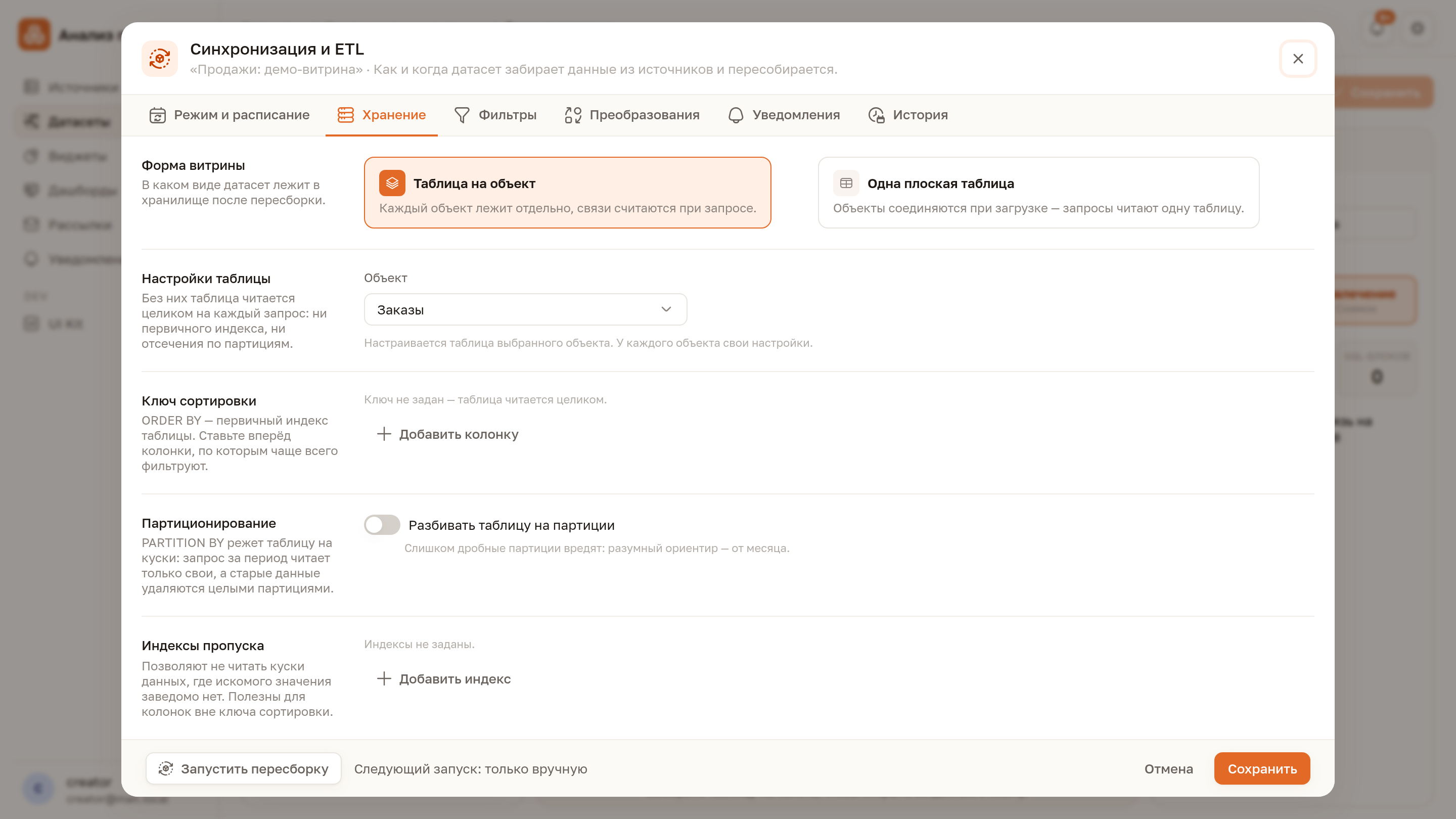
Task: Click the text Следующий запуск: только вручную
Action: point(470,769)
